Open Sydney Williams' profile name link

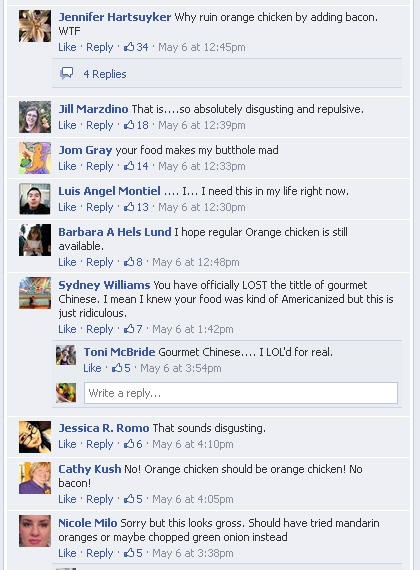(x=104, y=285)
